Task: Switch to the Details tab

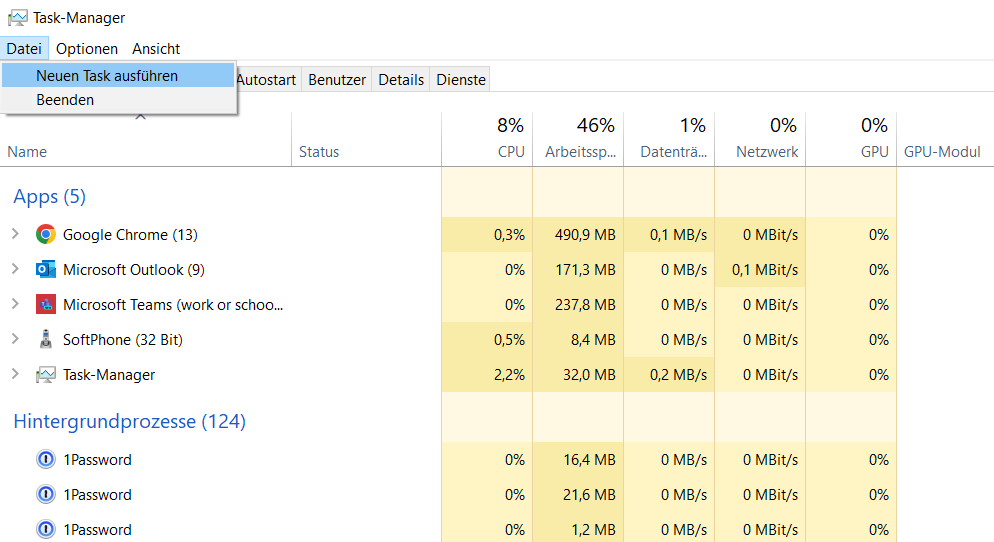Action: pos(401,80)
